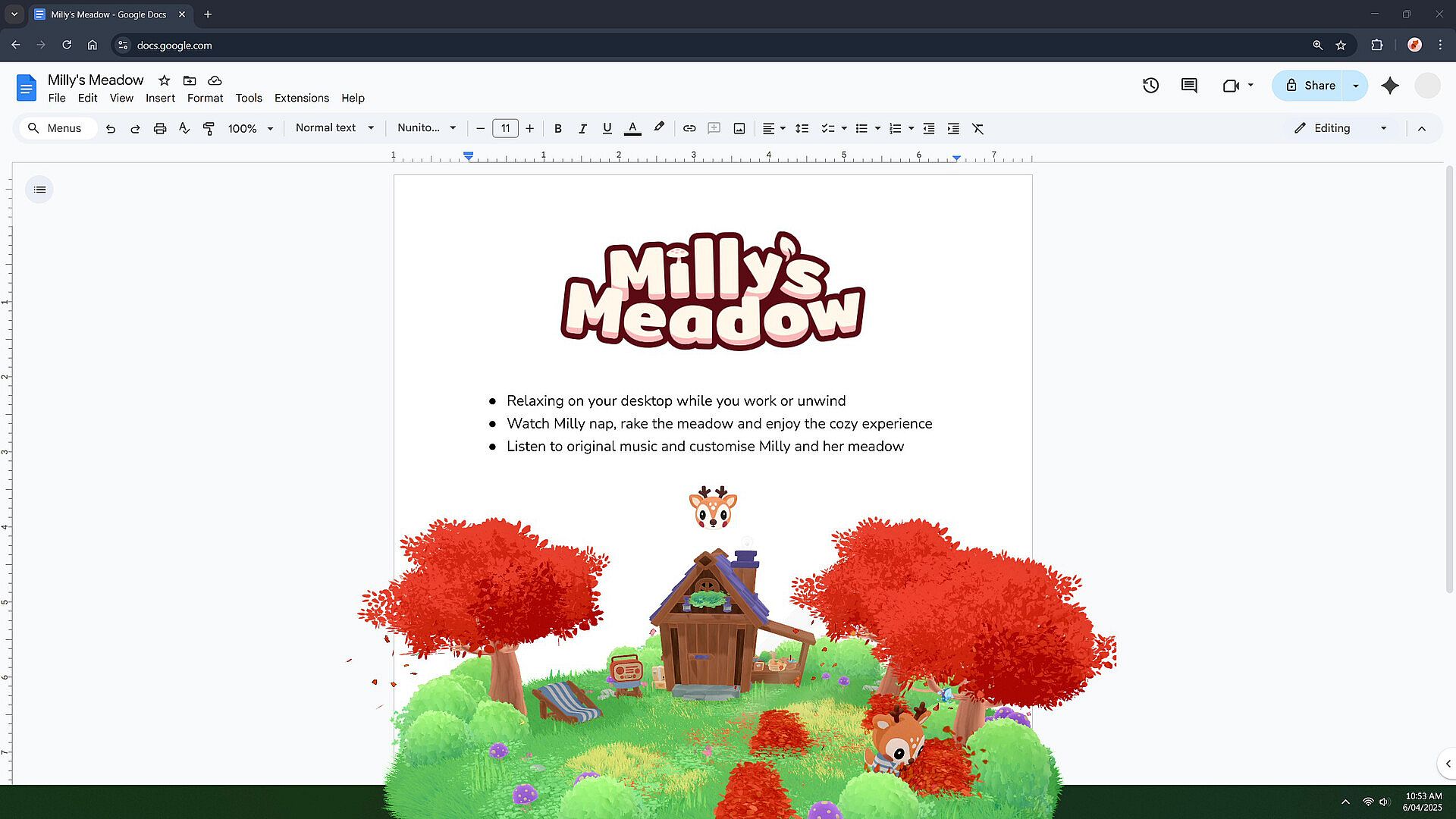Open the Format menu
This screenshot has height=819, width=1456.
(x=205, y=98)
